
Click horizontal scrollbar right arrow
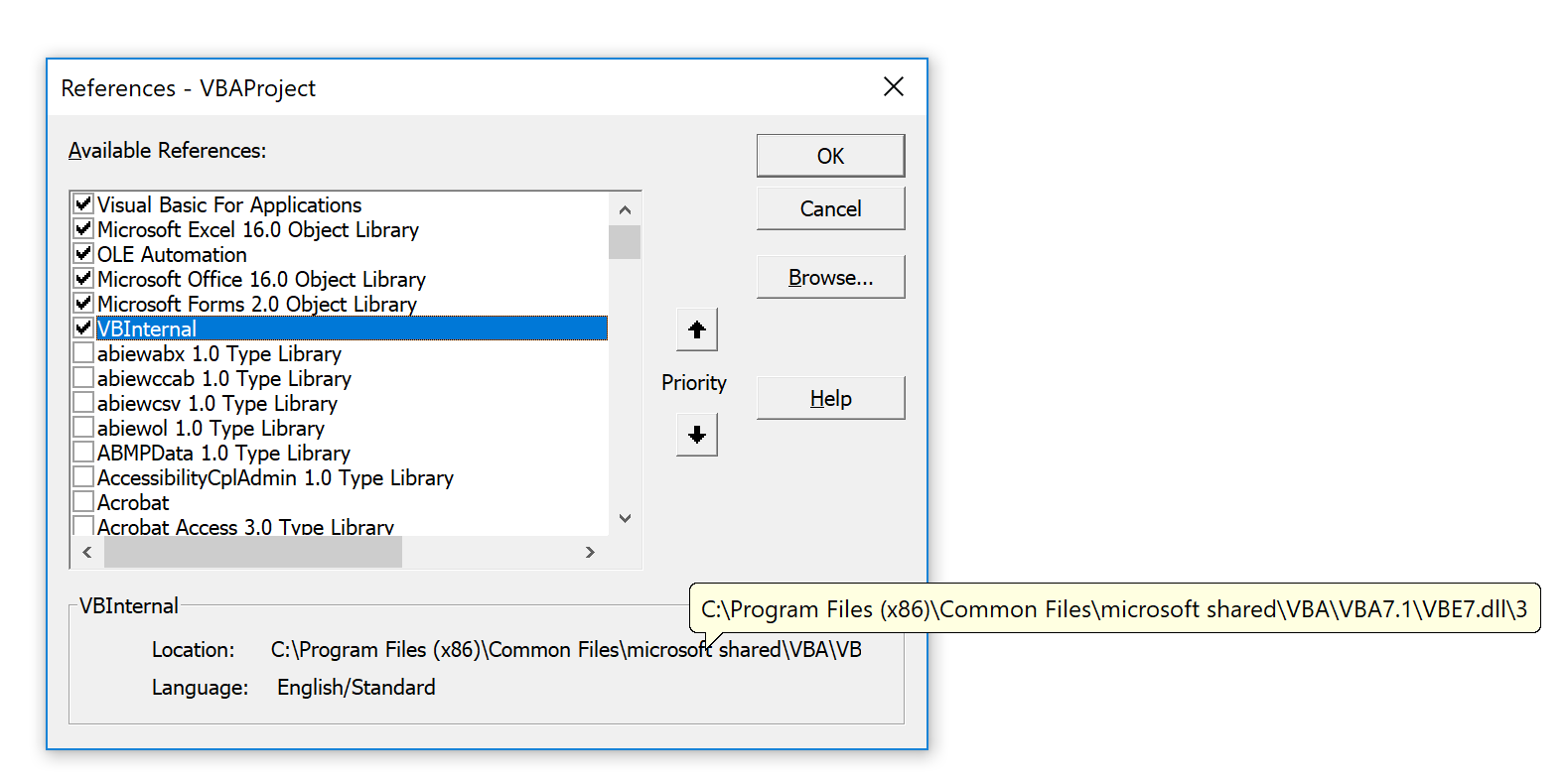(590, 552)
